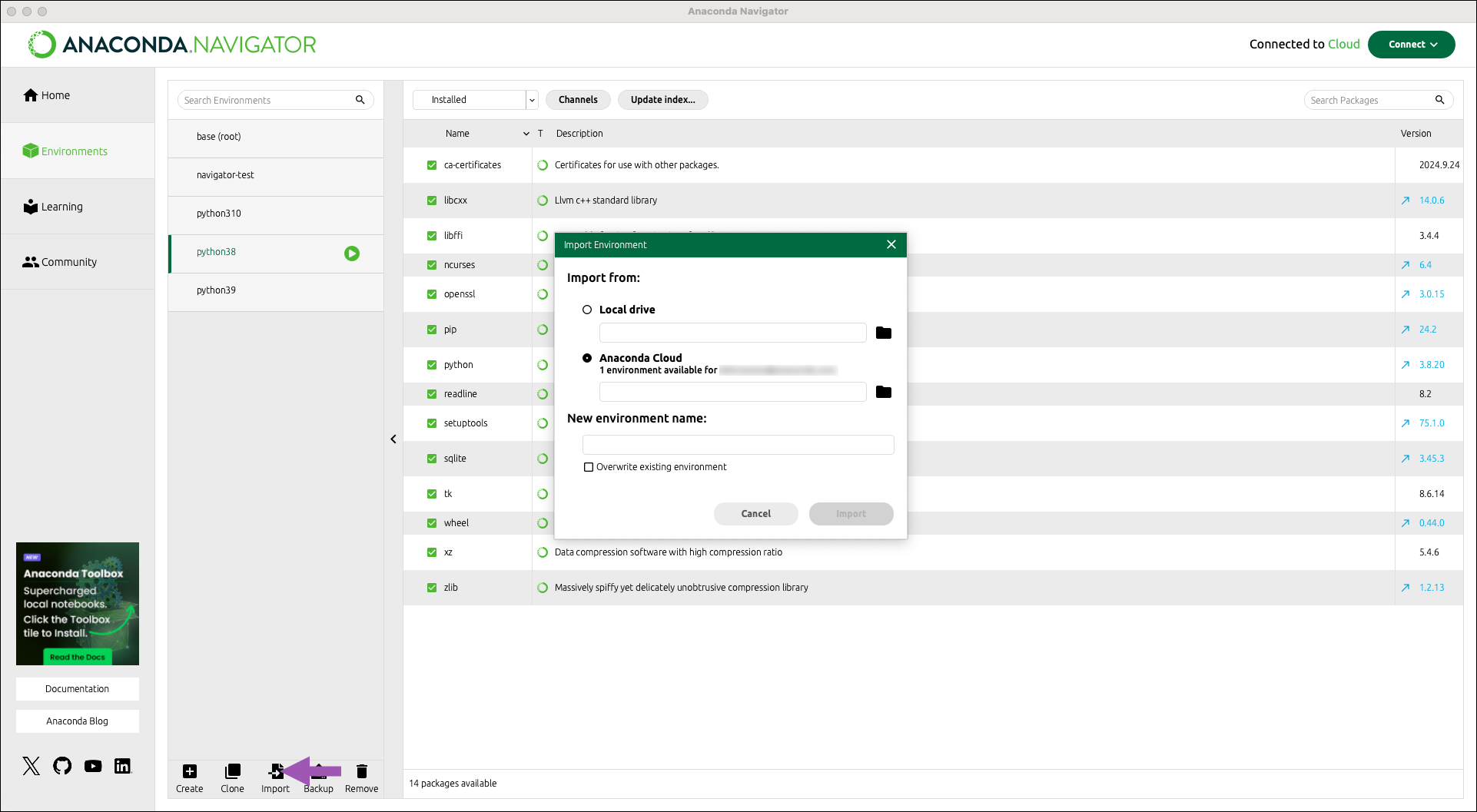Click upgrade arrow icon for zlib
1477x812 pixels.
pos(1405,588)
